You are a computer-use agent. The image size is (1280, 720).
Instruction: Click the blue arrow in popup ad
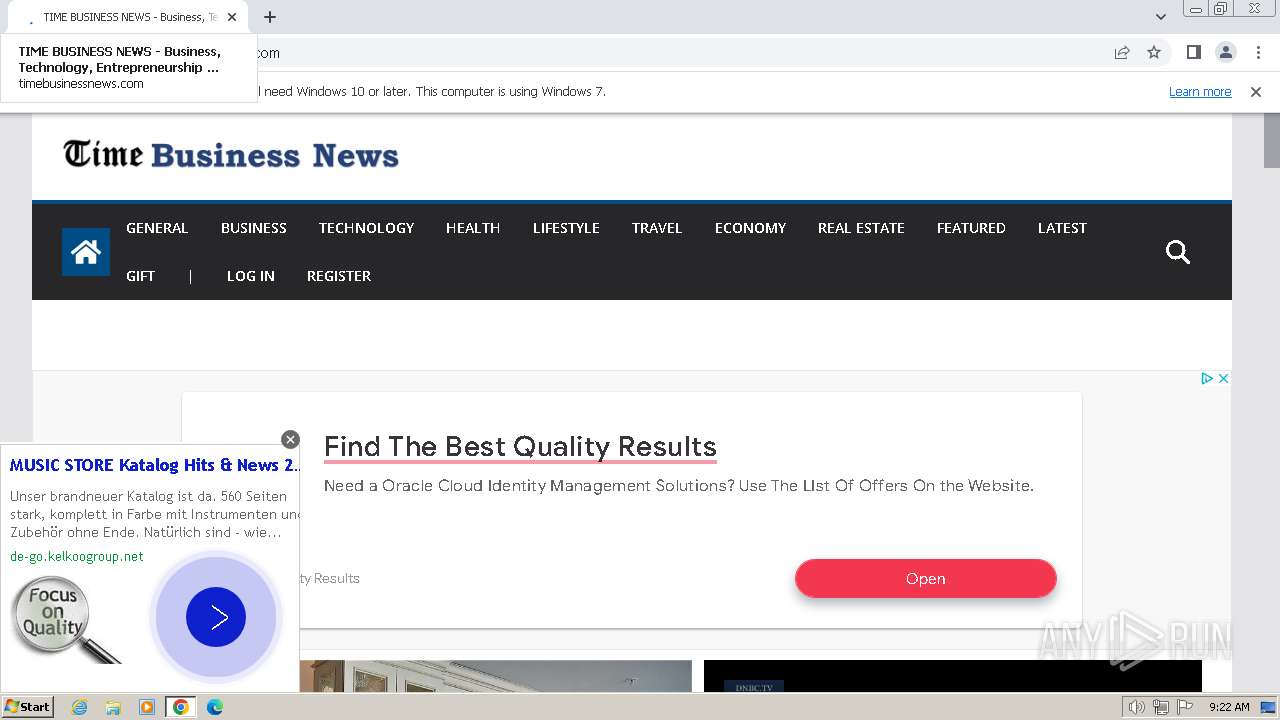(x=215, y=617)
